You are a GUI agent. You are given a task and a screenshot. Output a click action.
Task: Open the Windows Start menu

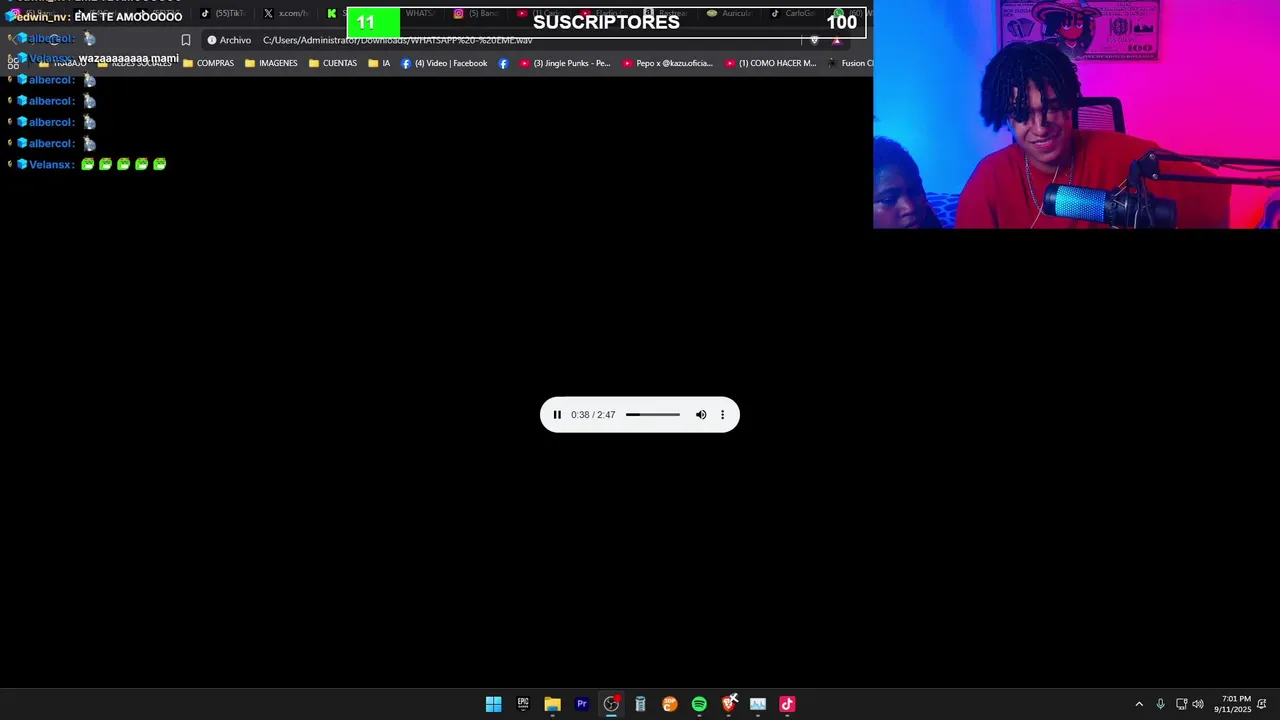coord(493,704)
